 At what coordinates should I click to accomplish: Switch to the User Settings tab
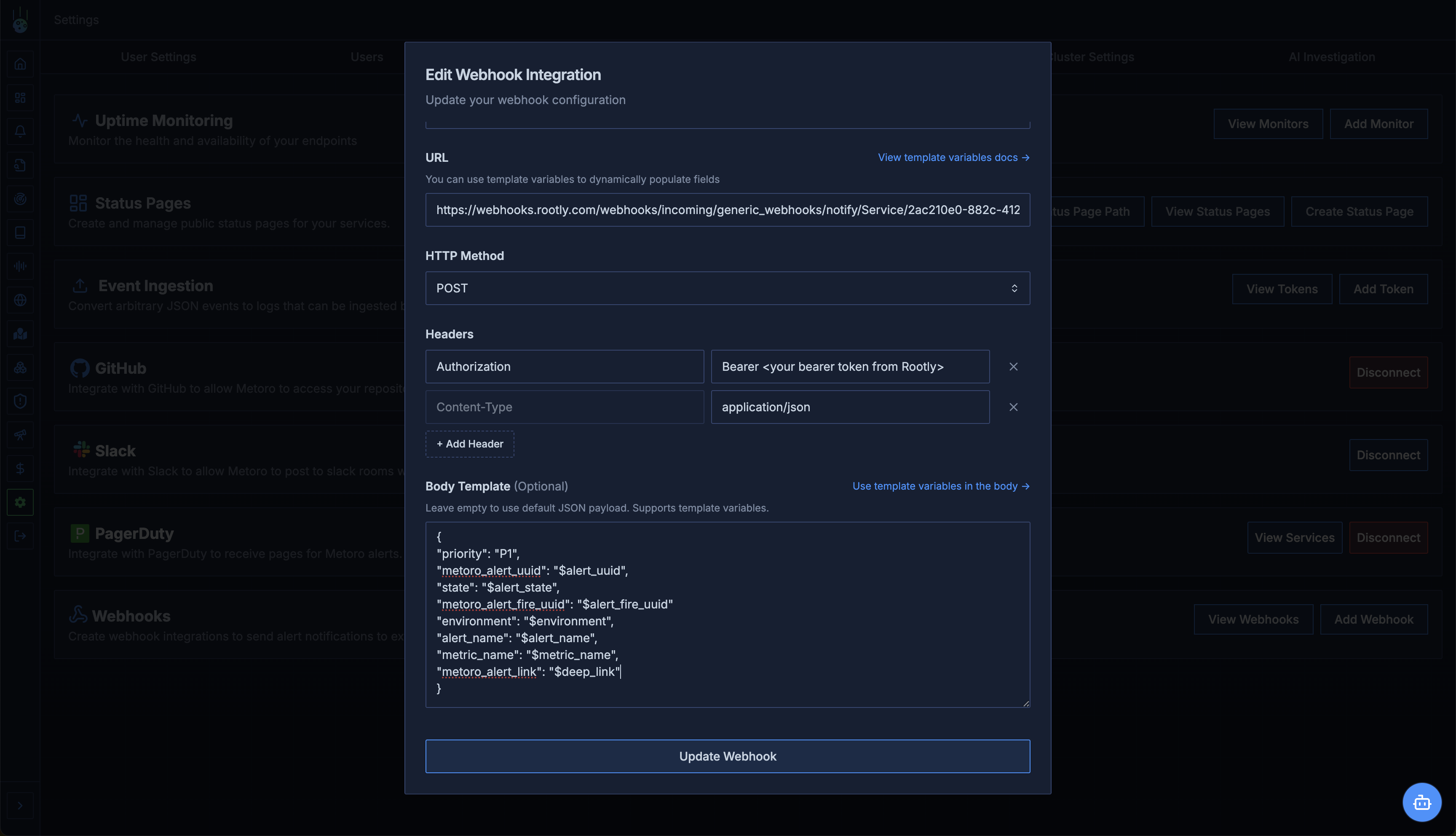coord(158,57)
